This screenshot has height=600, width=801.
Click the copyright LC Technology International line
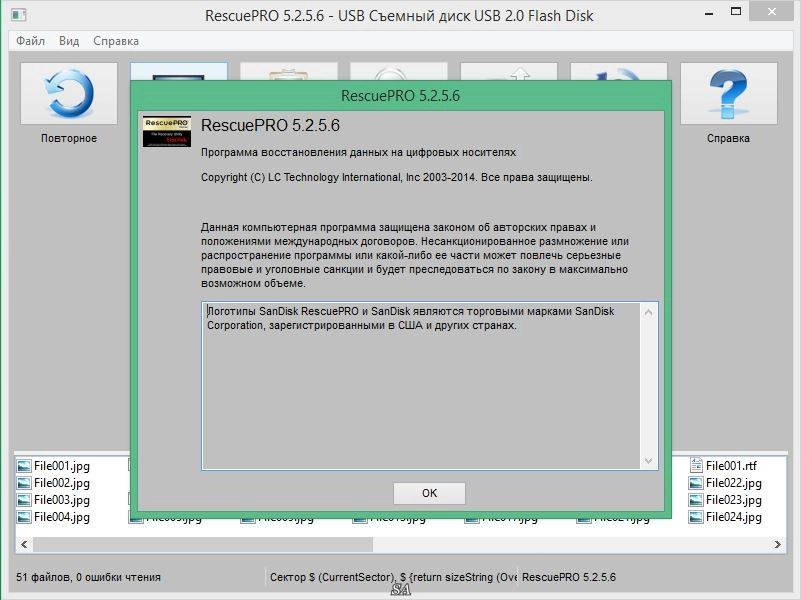[396, 178]
